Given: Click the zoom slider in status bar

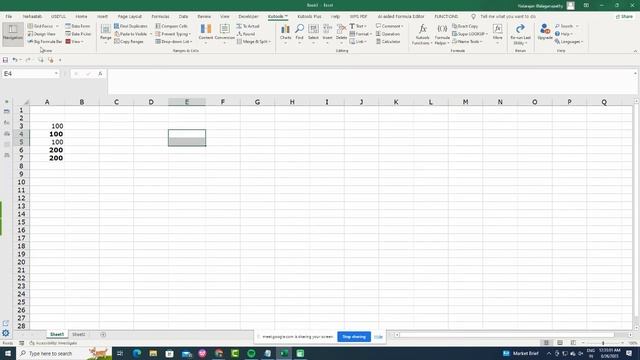Looking at the screenshot, I should tap(603, 343).
